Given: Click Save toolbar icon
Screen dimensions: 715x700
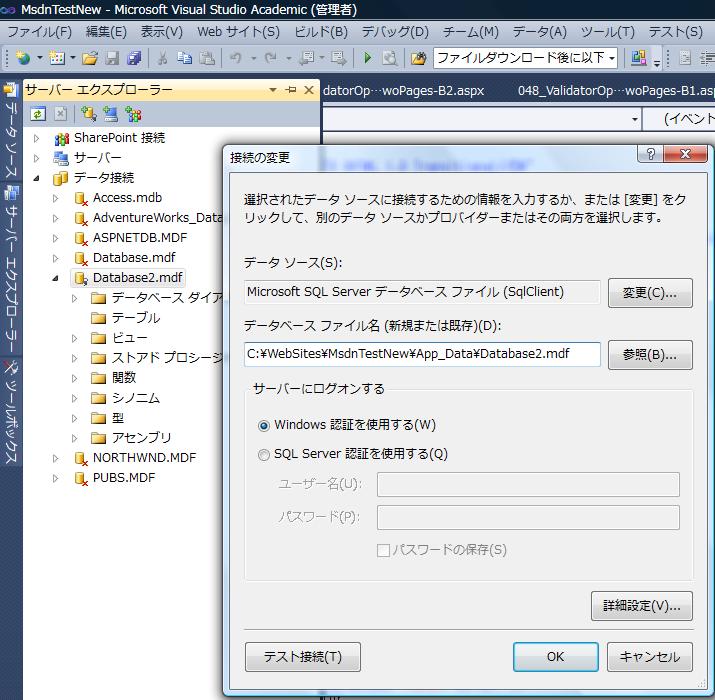Looking at the screenshot, I should pyautogui.click(x=112, y=58).
